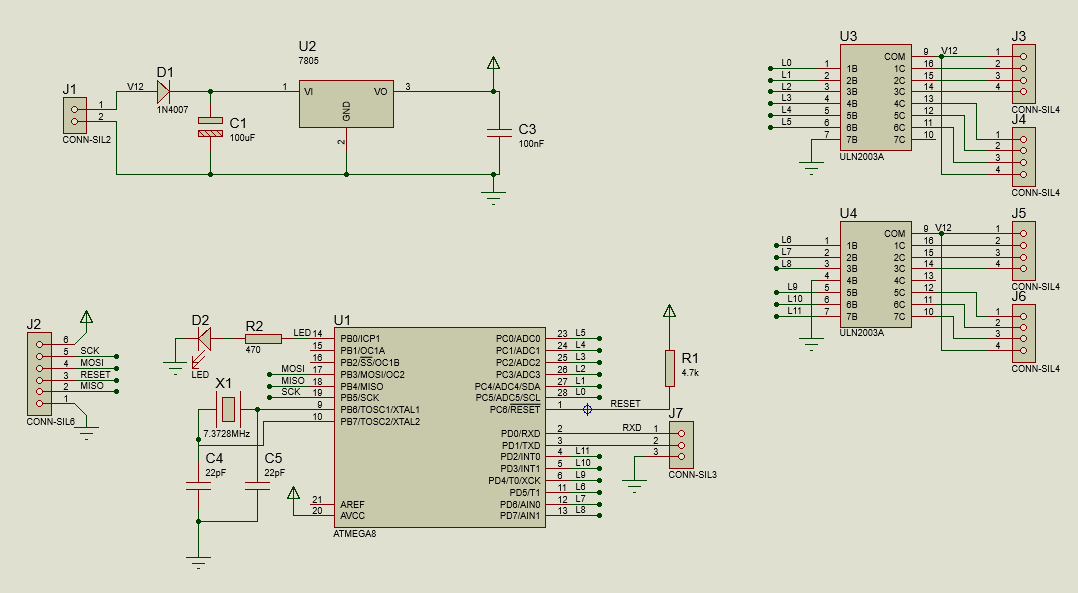Select the ATMEGA8 microcontroller U1 body
This screenshot has width=1078, height=593.
[x=440, y=427]
